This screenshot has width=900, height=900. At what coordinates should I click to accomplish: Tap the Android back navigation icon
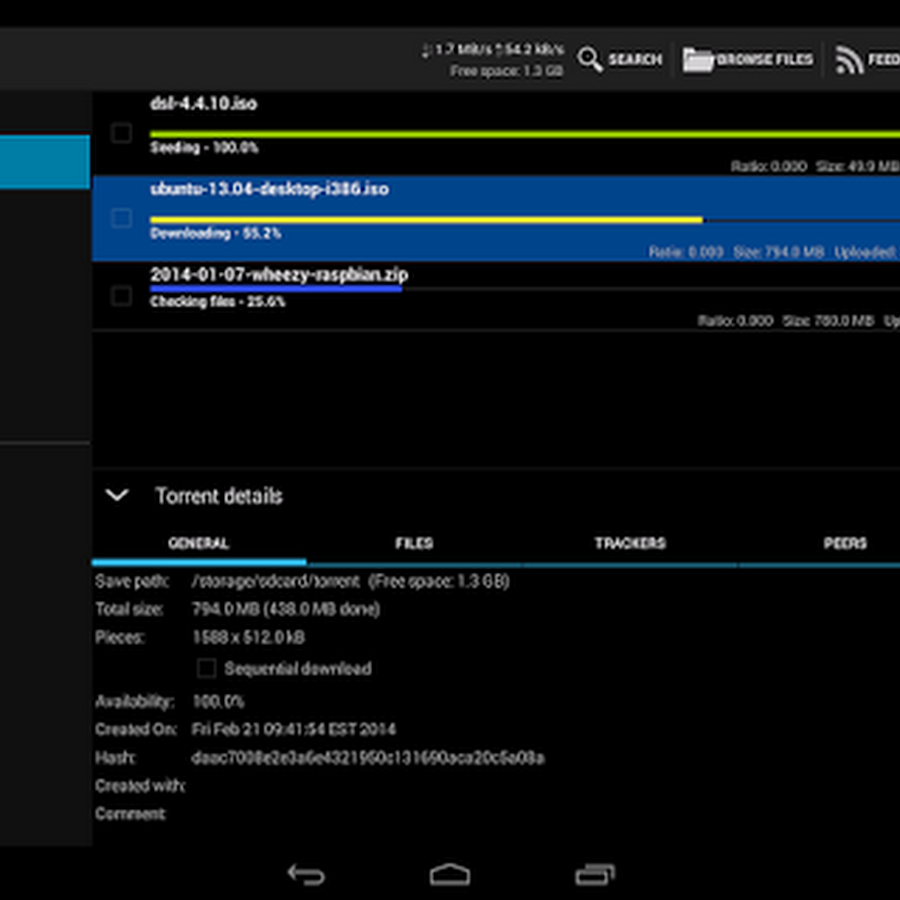pyautogui.click(x=306, y=874)
